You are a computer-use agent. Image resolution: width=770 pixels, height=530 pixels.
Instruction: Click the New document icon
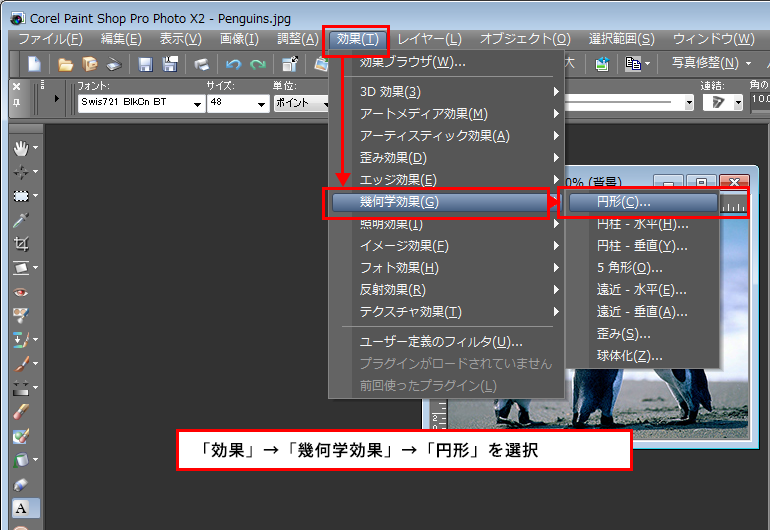point(34,64)
